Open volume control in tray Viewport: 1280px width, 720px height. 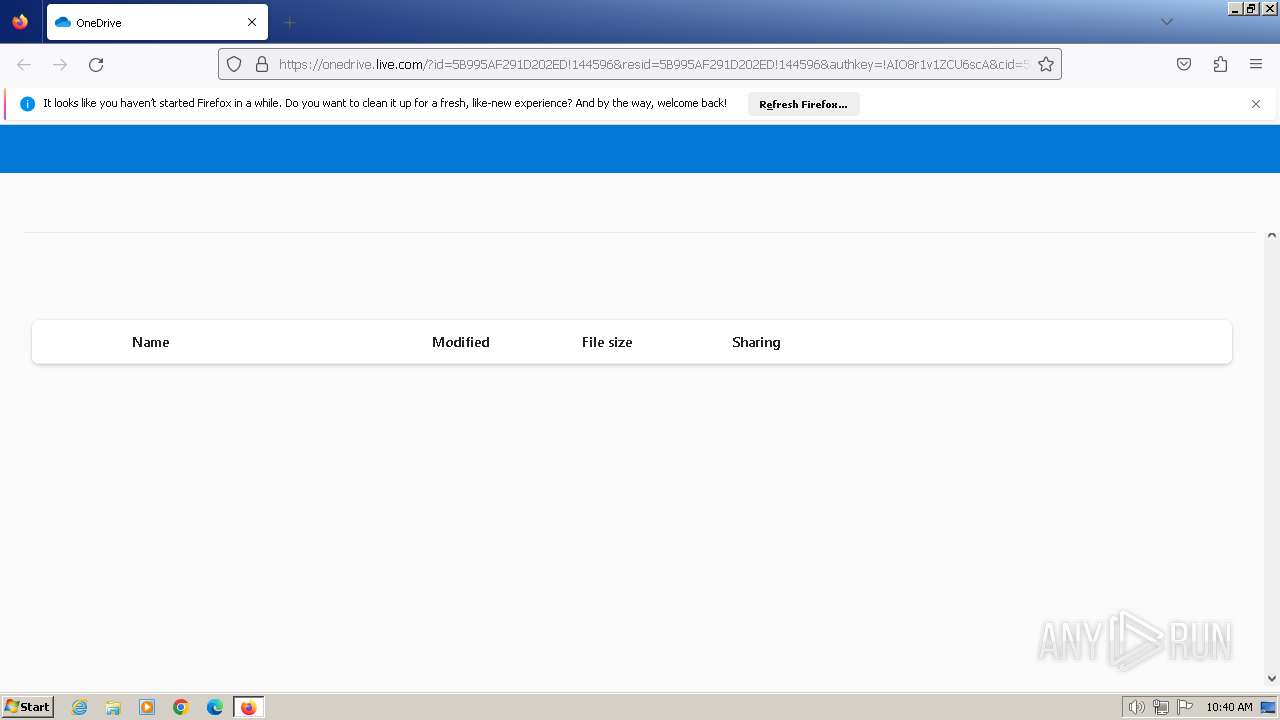[1136, 707]
